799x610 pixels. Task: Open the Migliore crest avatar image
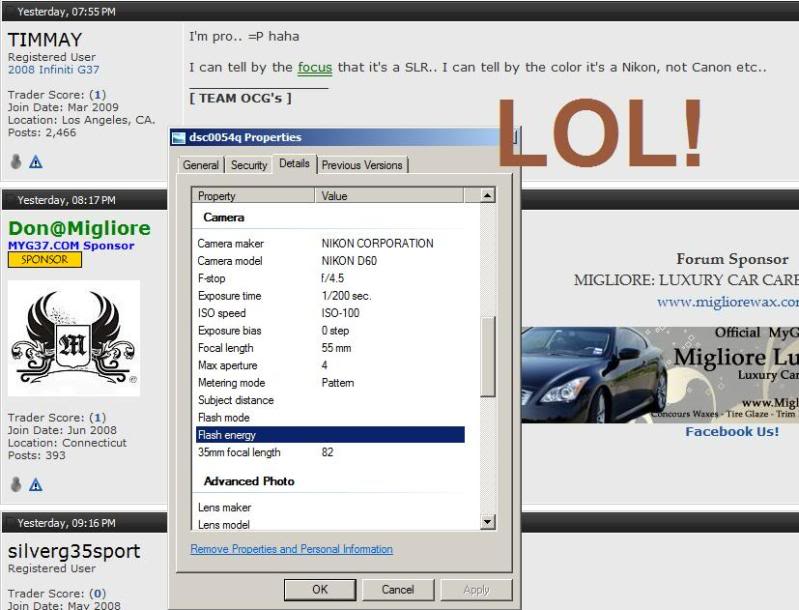pyautogui.click(x=74, y=338)
